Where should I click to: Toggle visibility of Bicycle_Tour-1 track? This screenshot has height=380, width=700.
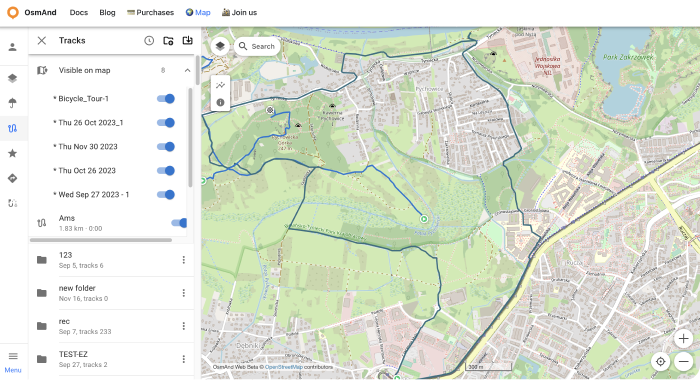coord(166,99)
